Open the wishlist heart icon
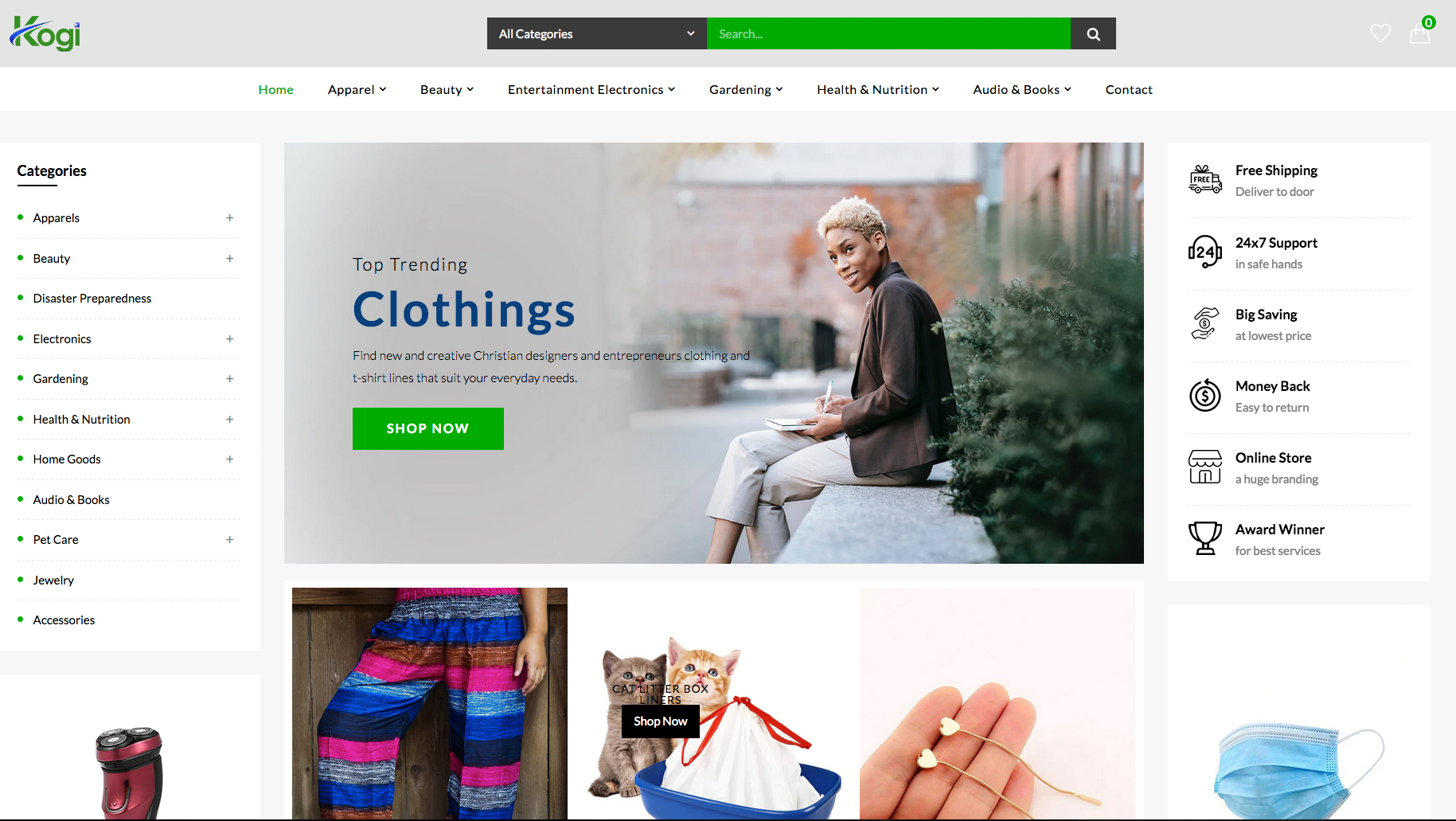This screenshot has height=821, width=1456. pyautogui.click(x=1380, y=33)
